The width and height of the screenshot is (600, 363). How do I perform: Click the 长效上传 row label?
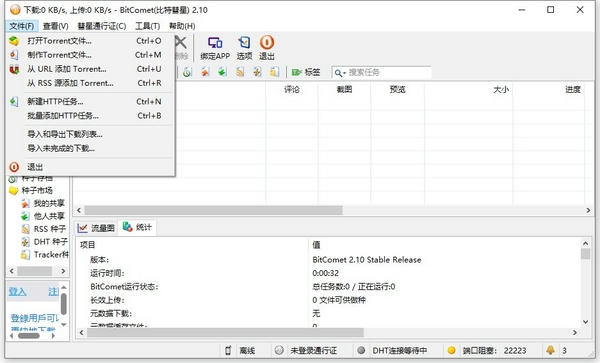[107, 300]
